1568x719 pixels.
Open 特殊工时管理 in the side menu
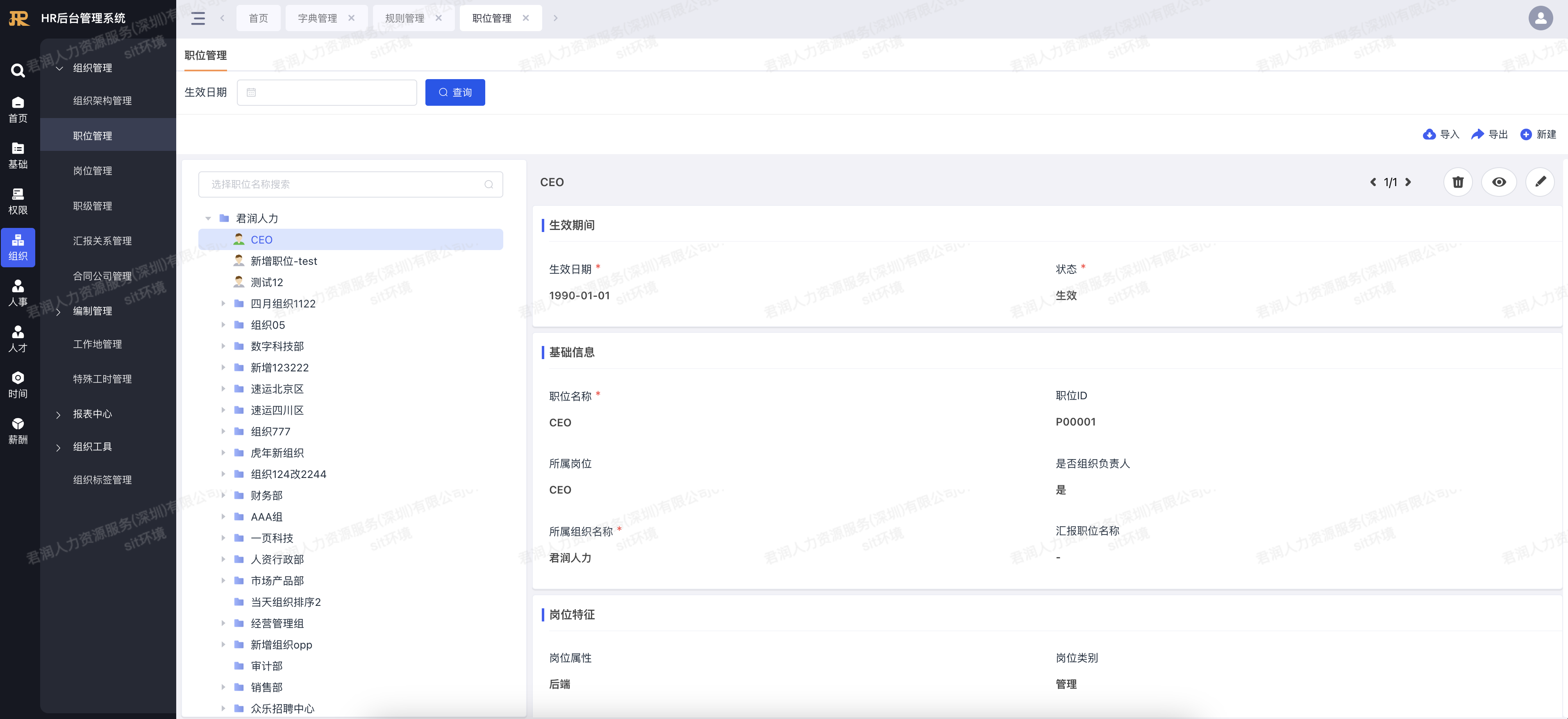click(x=102, y=379)
